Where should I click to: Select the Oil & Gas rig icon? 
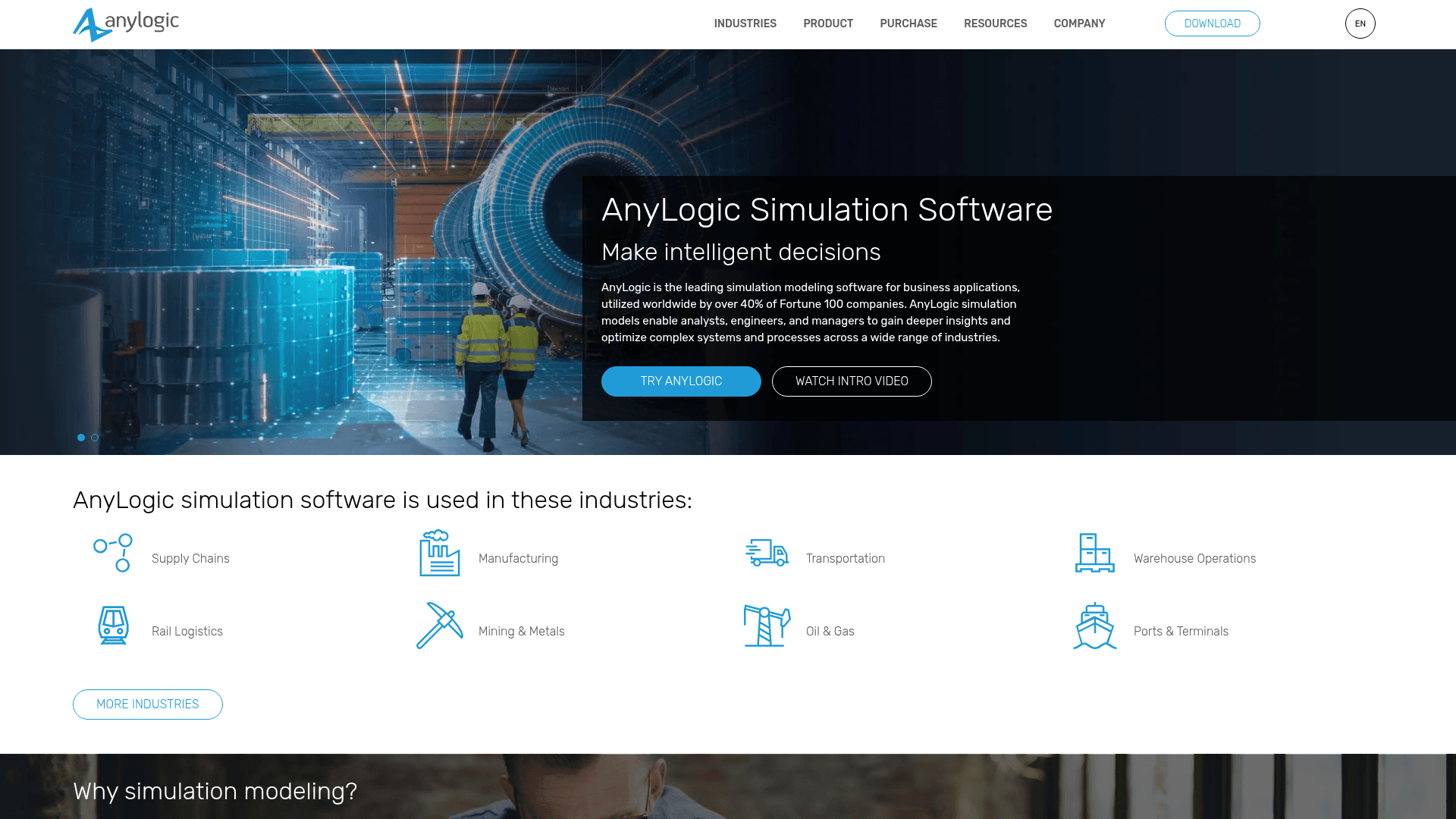(x=767, y=626)
